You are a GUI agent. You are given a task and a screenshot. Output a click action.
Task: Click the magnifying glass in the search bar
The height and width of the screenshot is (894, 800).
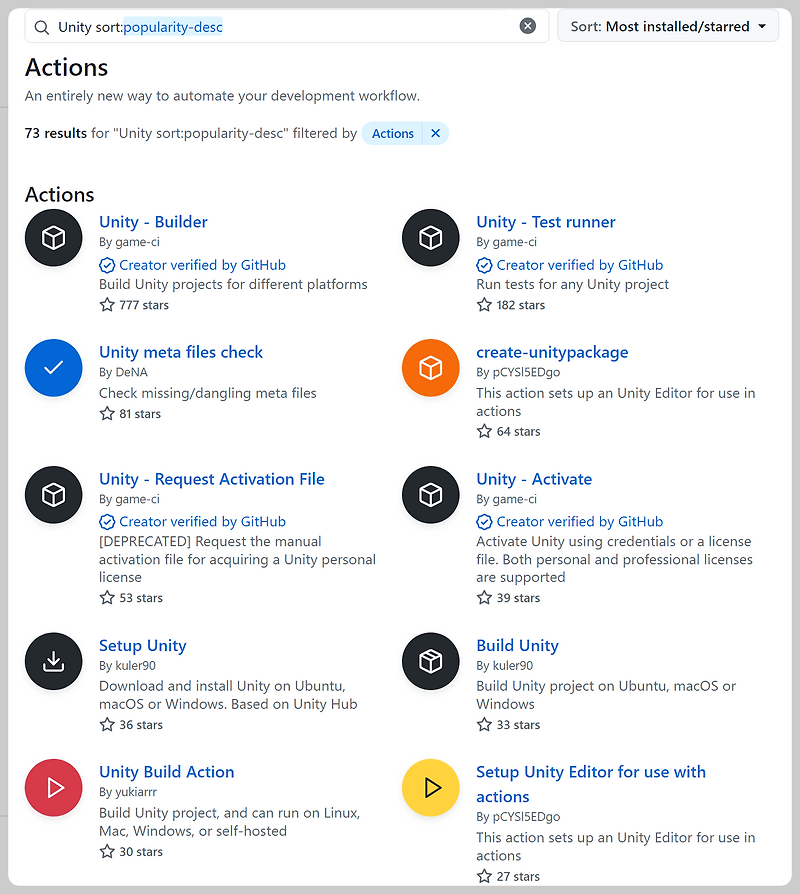[40, 27]
